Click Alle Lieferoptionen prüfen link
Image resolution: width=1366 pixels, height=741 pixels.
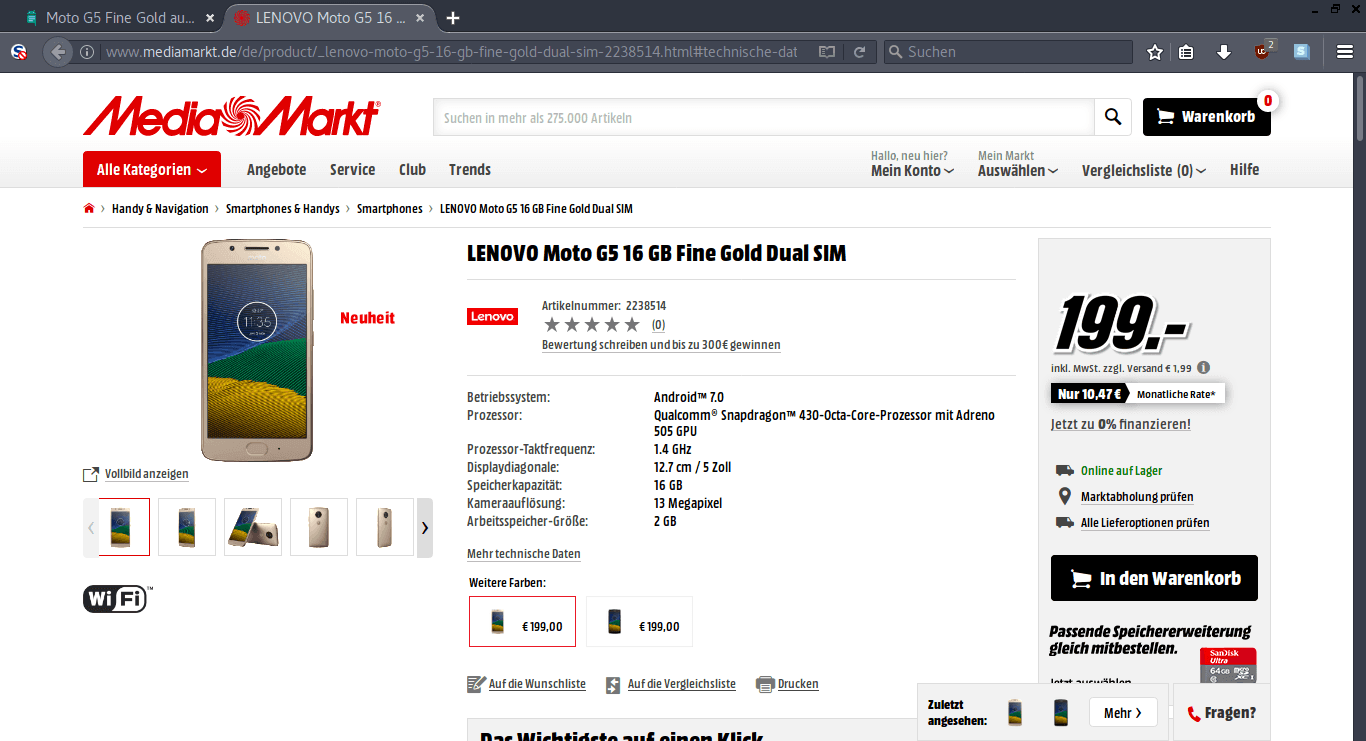pyautogui.click(x=1145, y=523)
